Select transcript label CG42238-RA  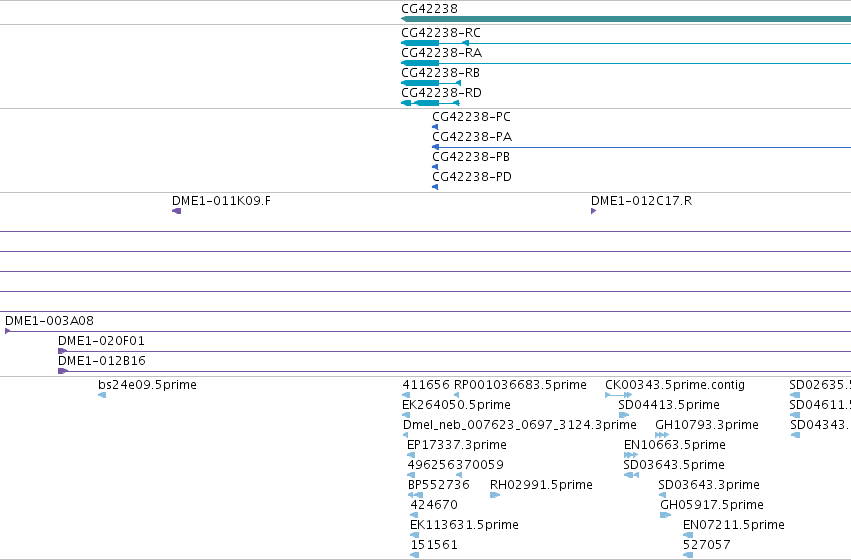[x=441, y=53]
